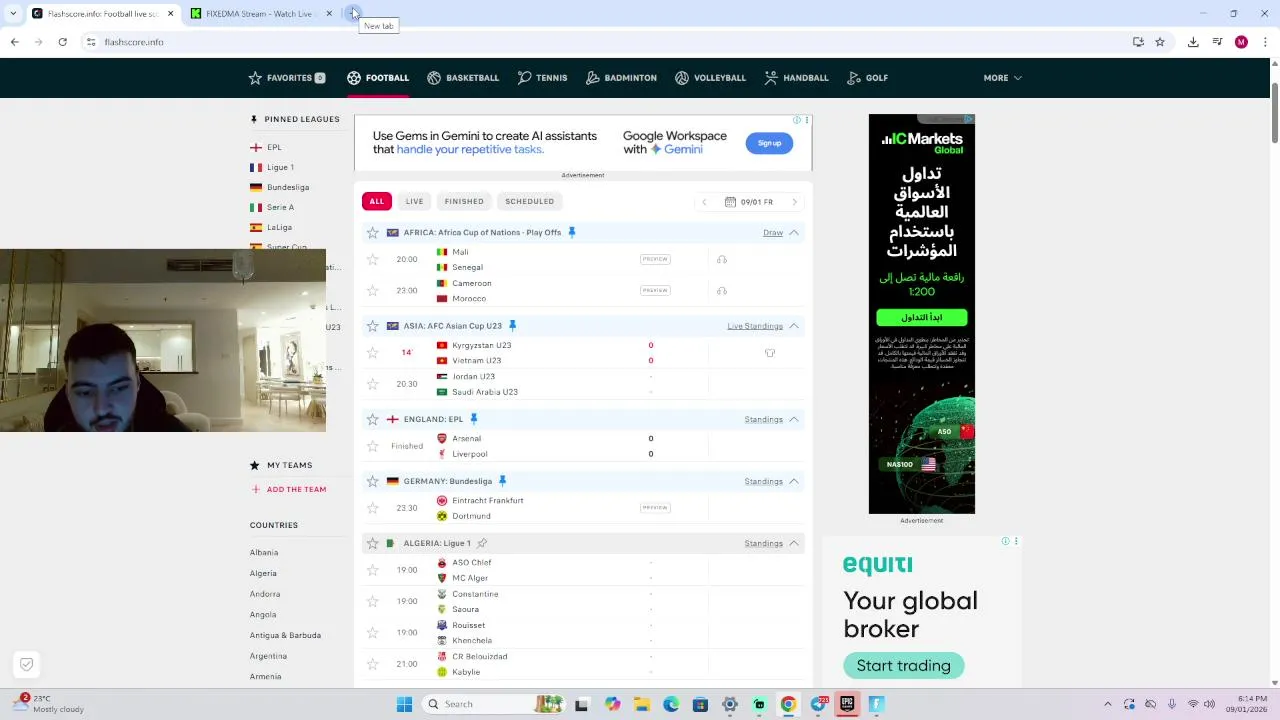This screenshot has width=1280, height=720.
Task: Unpin AFC Asian Cup U23 pin
Action: pyautogui.click(x=512, y=325)
